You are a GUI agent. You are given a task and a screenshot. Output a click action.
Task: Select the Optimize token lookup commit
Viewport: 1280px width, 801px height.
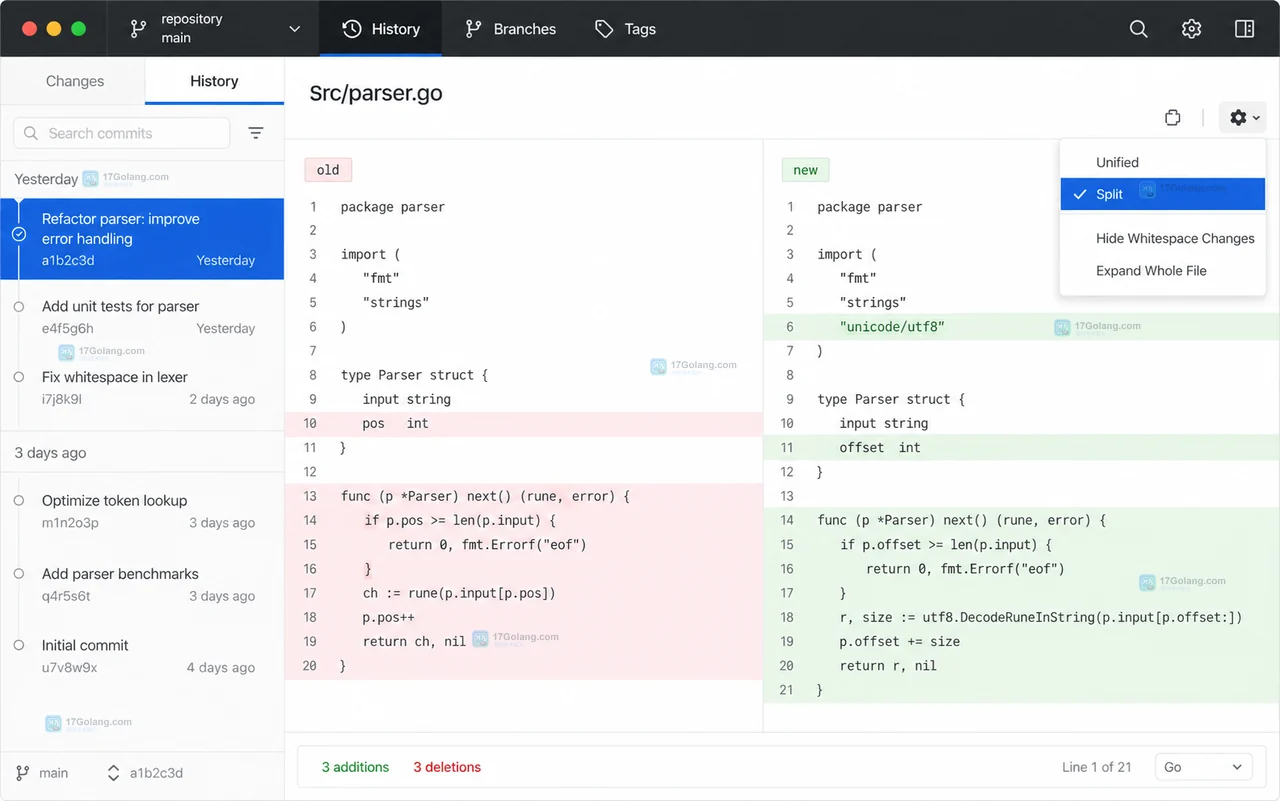pyautogui.click(x=142, y=511)
